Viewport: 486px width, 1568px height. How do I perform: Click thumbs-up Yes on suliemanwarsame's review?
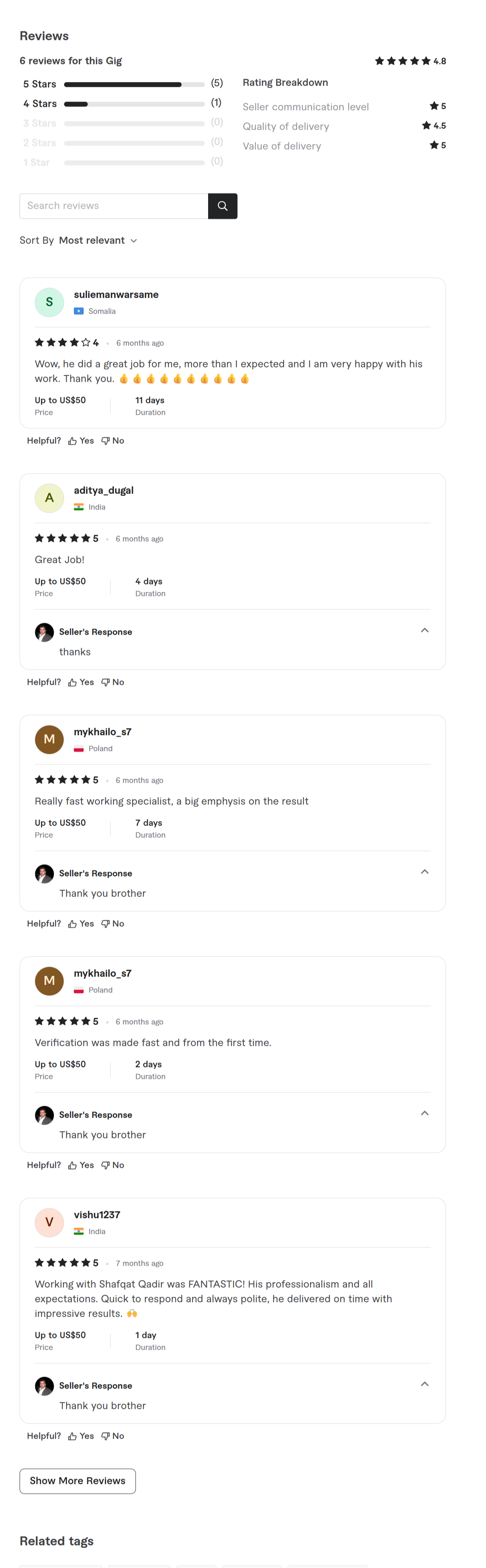(x=81, y=441)
